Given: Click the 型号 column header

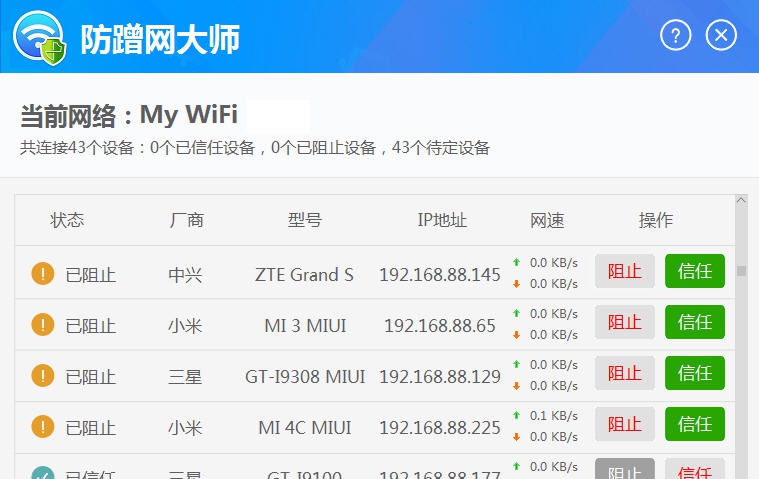Looking at the screenshot, I should pyautogui.click(x=305, y=220).
